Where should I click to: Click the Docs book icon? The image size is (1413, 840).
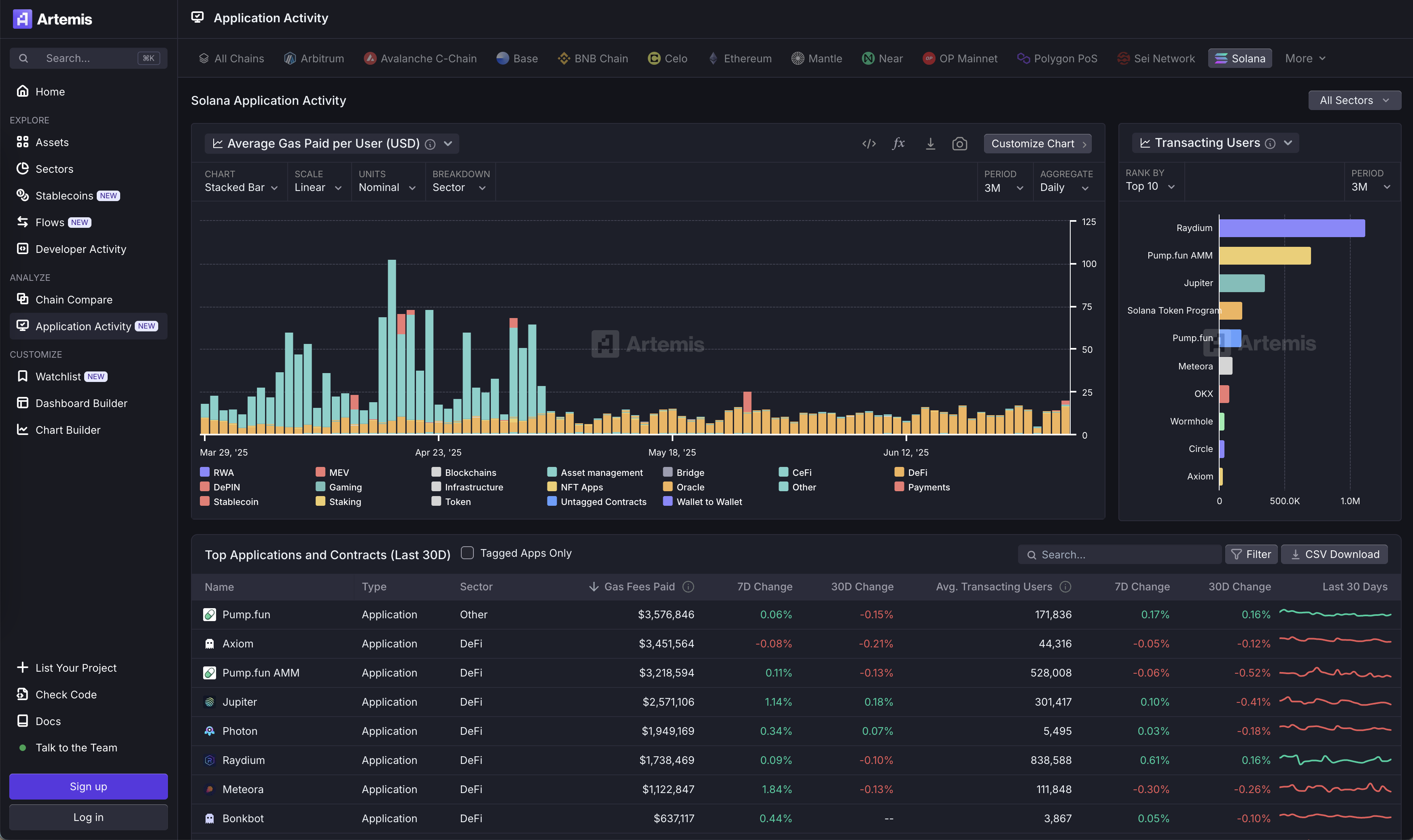coord(23,720)
